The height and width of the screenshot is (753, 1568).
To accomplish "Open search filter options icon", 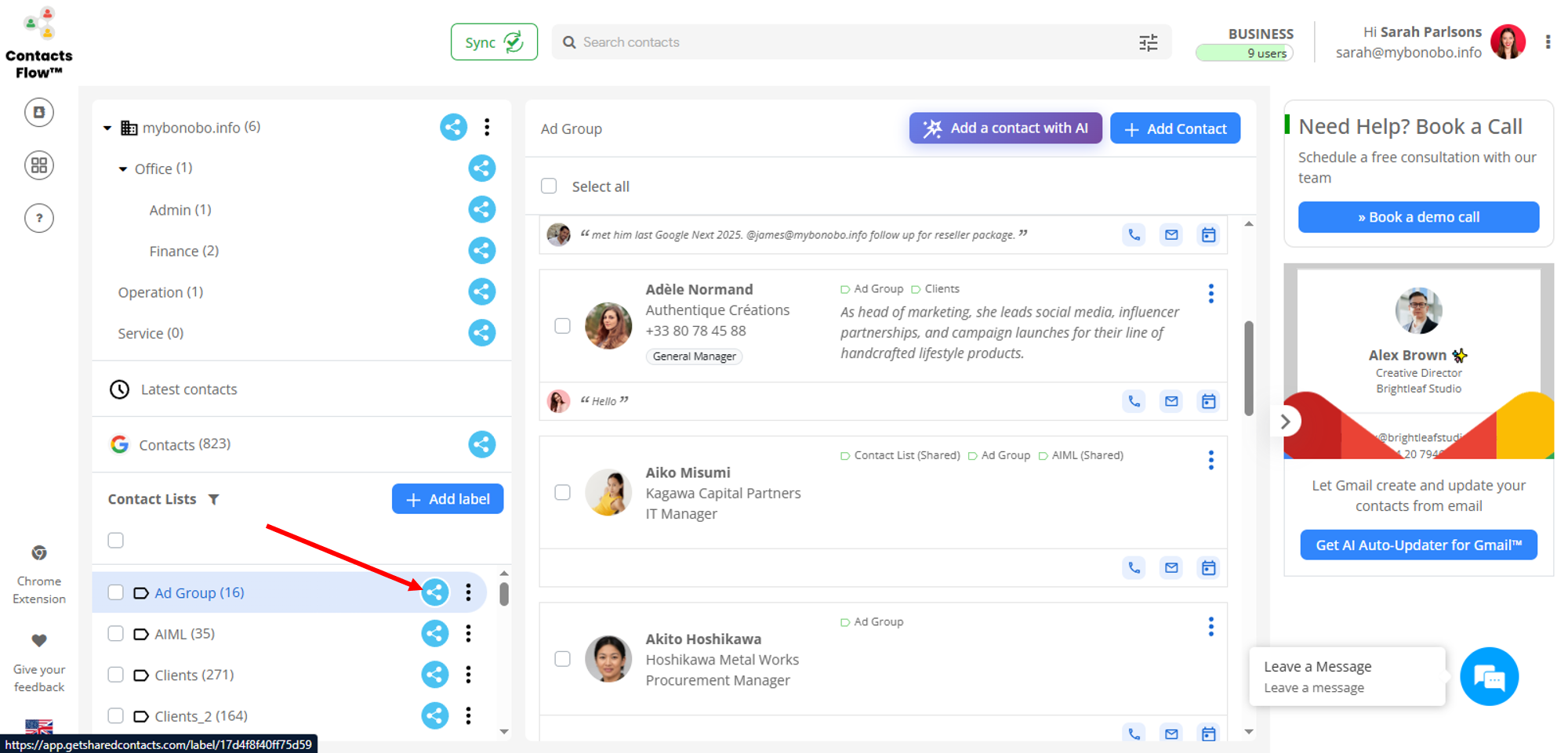I will tap(1148, 42).
